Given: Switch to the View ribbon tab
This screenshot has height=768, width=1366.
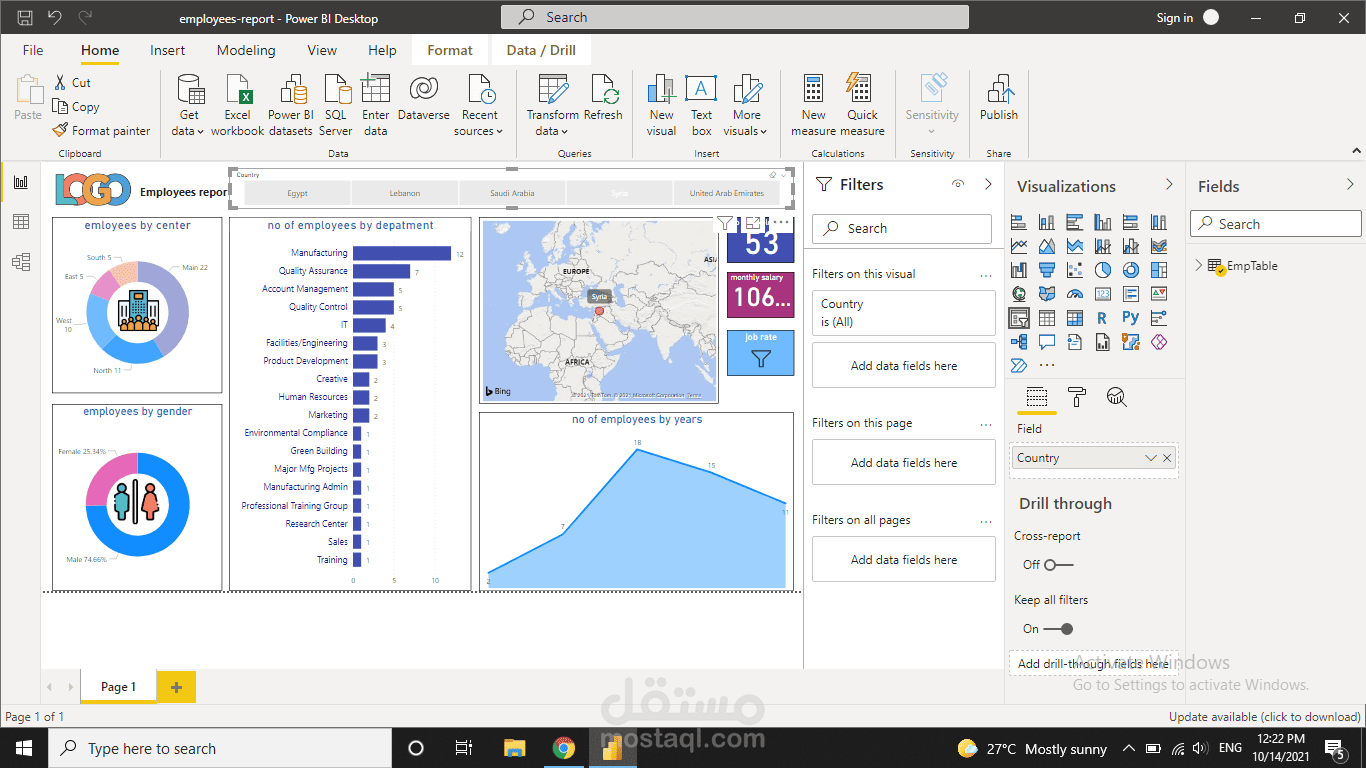Looking at the screenshot, I should [322, 50].
